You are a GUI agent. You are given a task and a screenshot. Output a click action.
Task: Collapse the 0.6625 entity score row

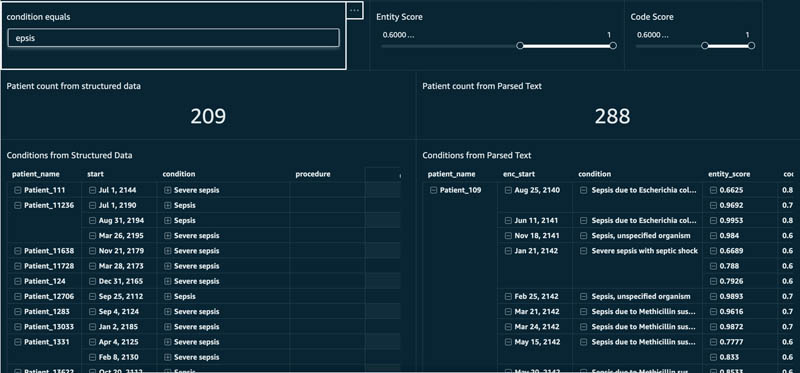click(713, 190)
